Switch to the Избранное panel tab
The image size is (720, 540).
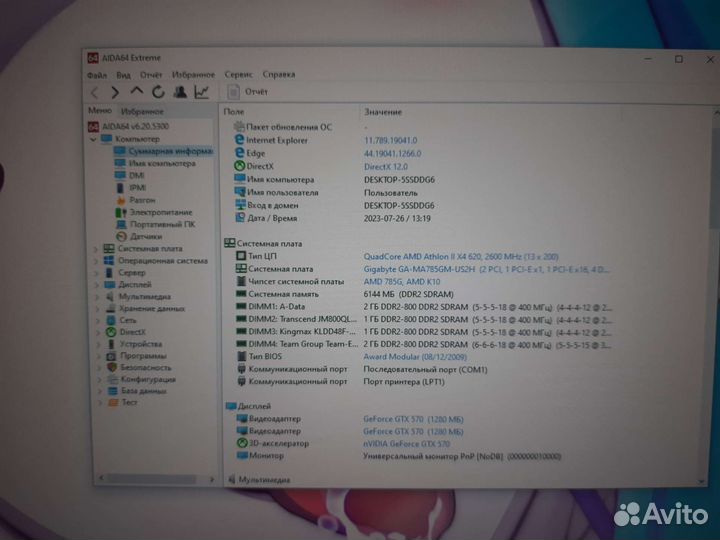(142, 111)
